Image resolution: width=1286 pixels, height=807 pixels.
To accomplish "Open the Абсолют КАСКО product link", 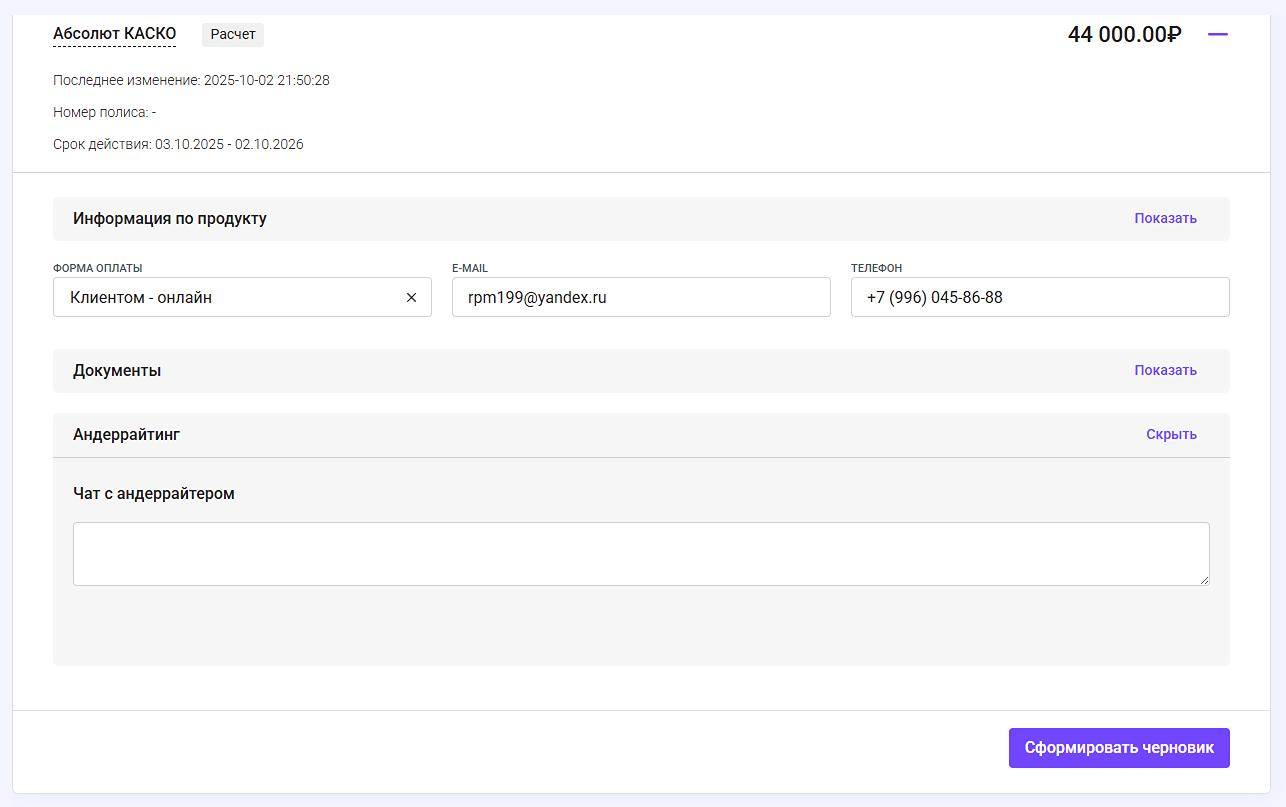I will pos(114,34).
